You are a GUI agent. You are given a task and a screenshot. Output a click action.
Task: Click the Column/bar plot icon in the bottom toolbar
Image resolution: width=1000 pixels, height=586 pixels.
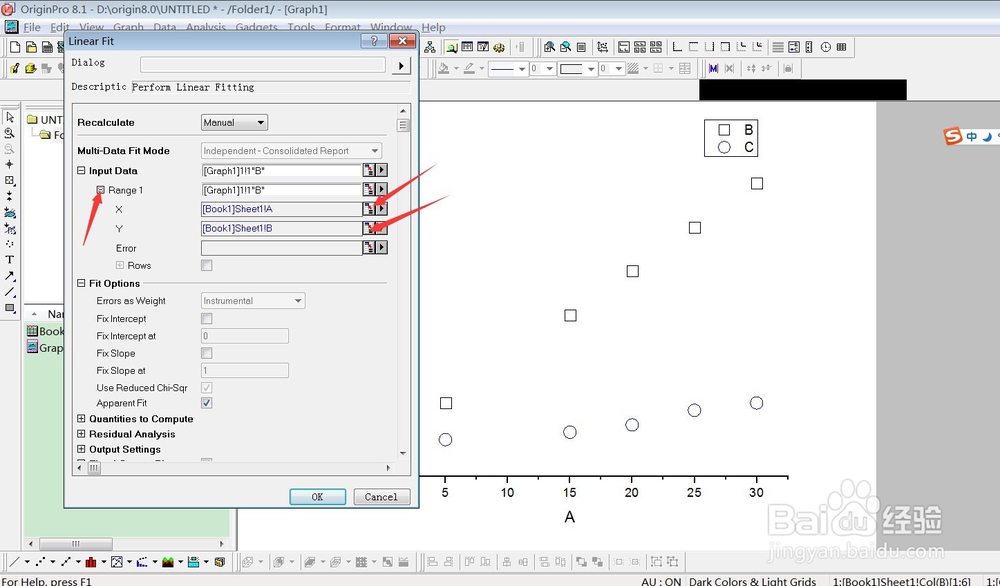pos(91,562)
